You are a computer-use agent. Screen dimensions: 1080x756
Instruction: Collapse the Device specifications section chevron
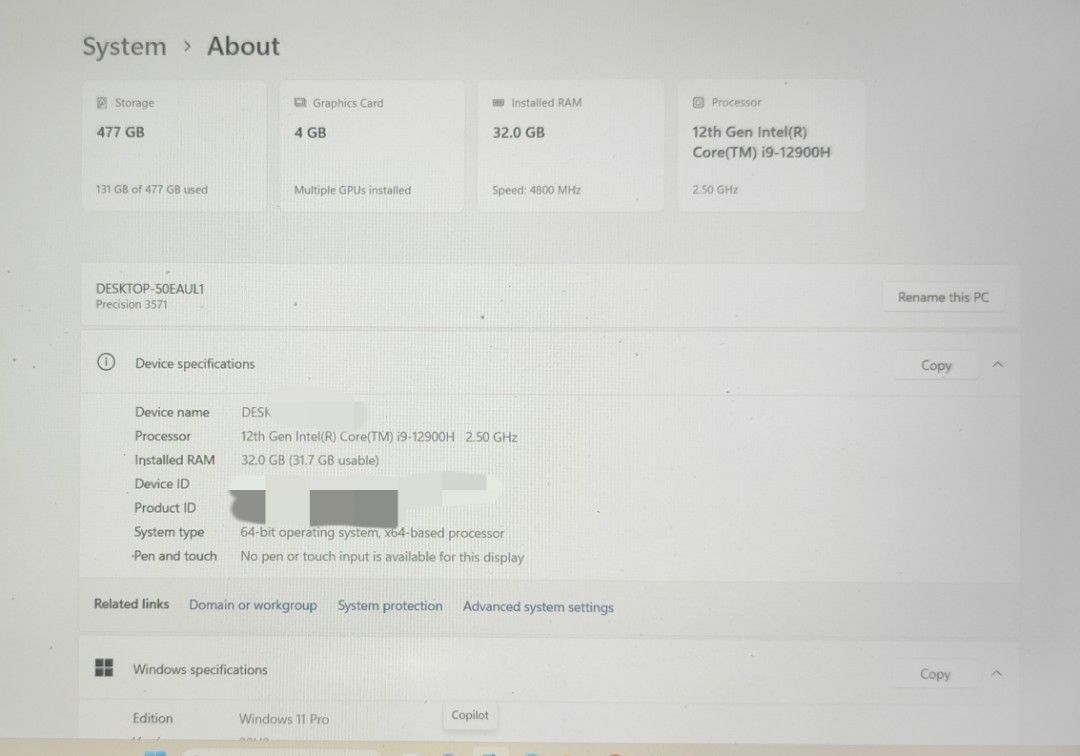coord(997,364)
